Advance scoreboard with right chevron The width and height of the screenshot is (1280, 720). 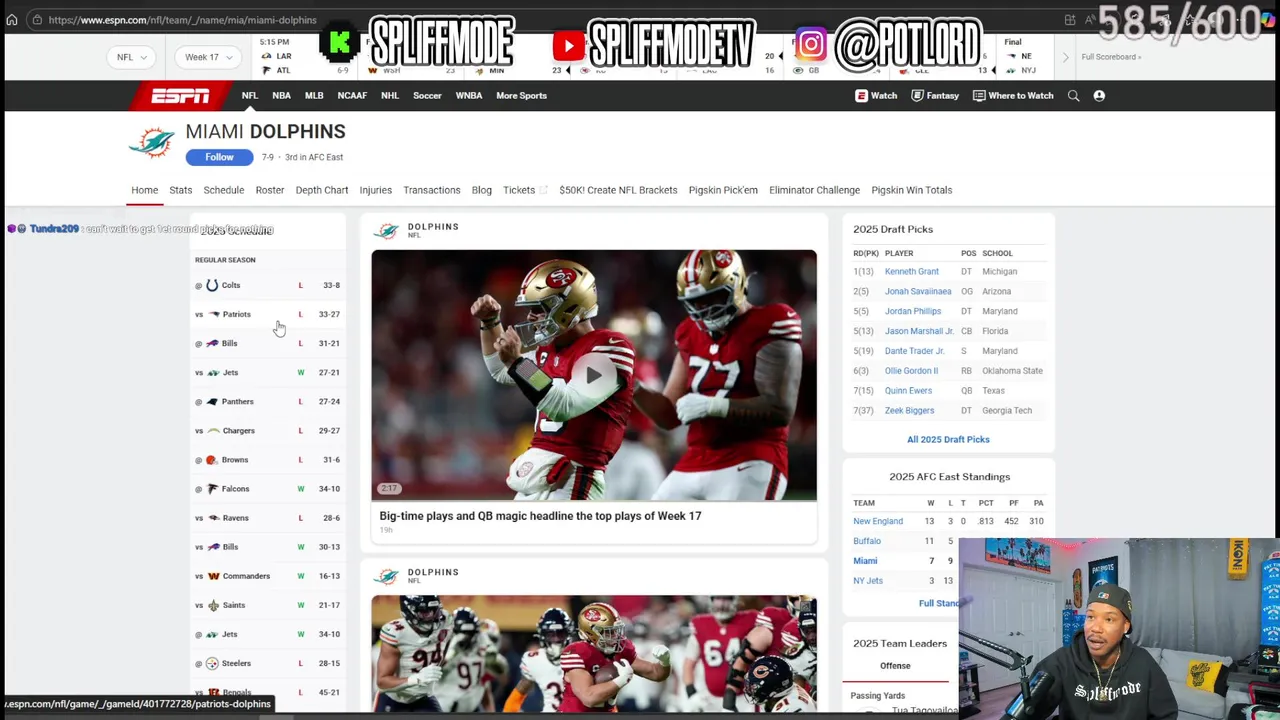(1065, 57)
